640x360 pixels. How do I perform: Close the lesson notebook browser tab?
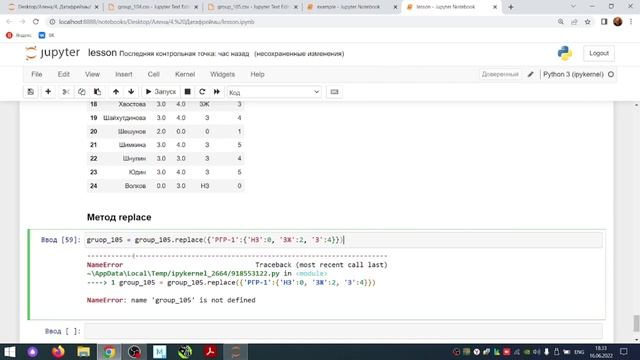coord(495,7)
